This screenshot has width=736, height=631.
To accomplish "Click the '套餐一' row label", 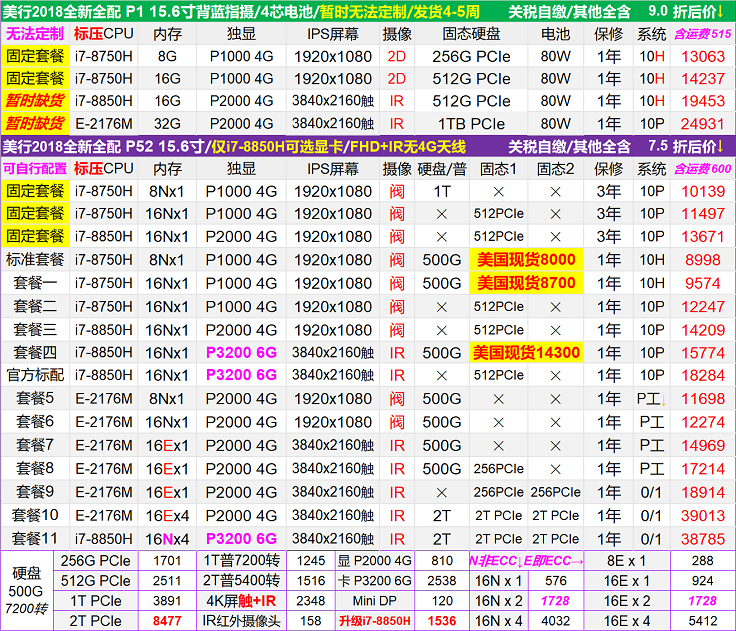I will point(35,283).
